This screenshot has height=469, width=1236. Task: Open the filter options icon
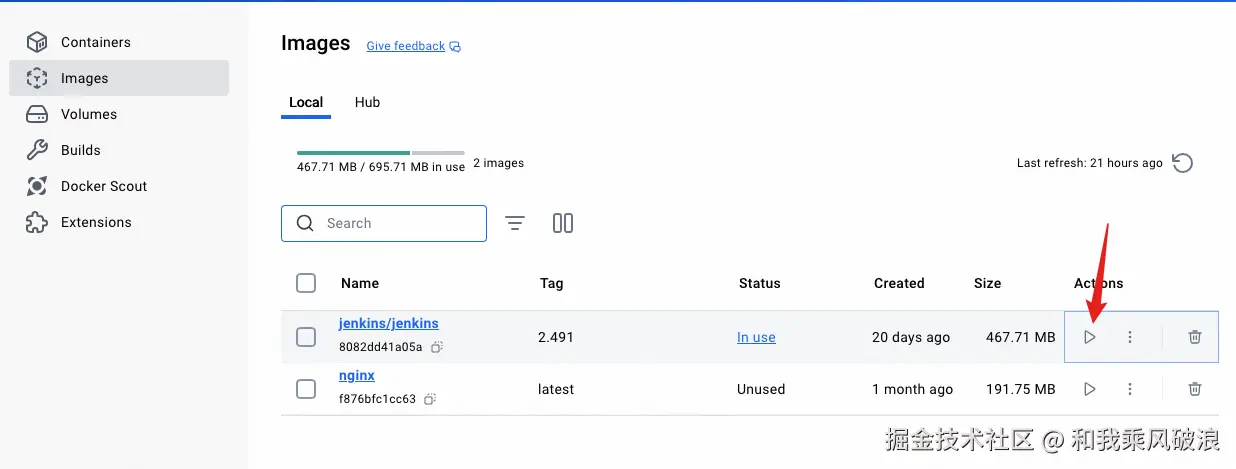point(515,223)
